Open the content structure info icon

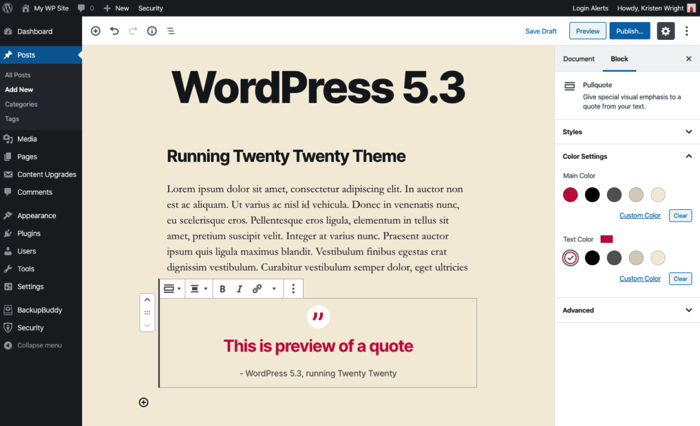pyautogui.click(x=152, y=31)
